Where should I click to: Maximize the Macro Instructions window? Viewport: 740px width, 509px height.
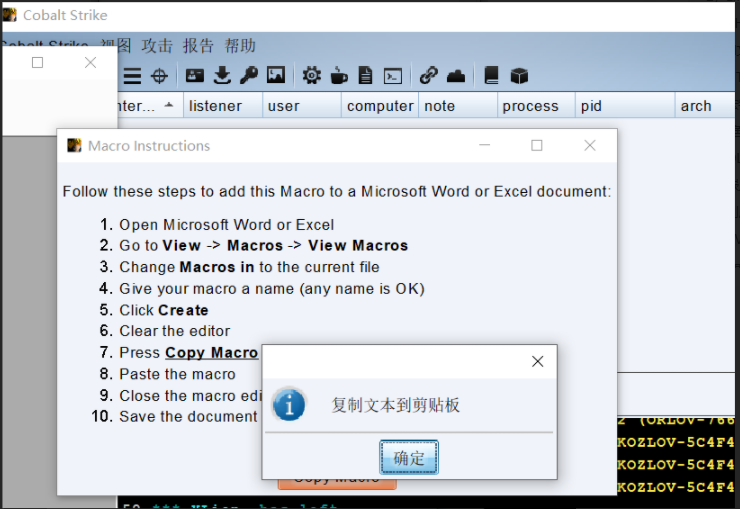pos(537,145)
